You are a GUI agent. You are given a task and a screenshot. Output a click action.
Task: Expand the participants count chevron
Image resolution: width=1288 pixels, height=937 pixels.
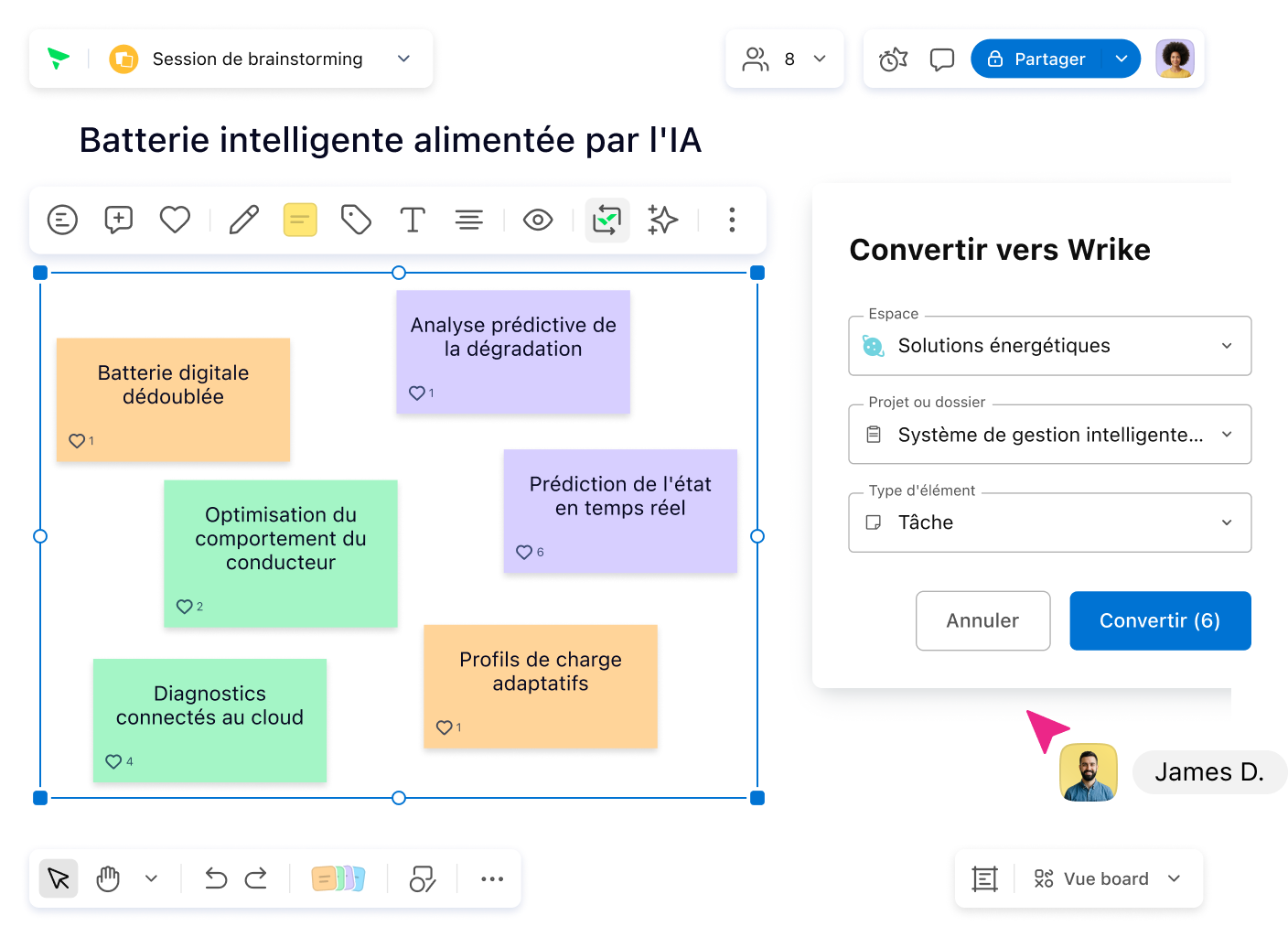pyautogui.click(x=820, y=59)
